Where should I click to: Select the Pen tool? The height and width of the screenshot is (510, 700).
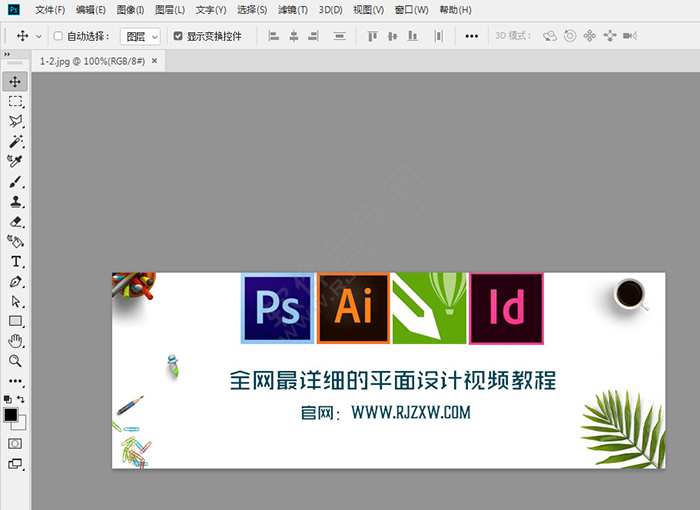click(15, 282)
